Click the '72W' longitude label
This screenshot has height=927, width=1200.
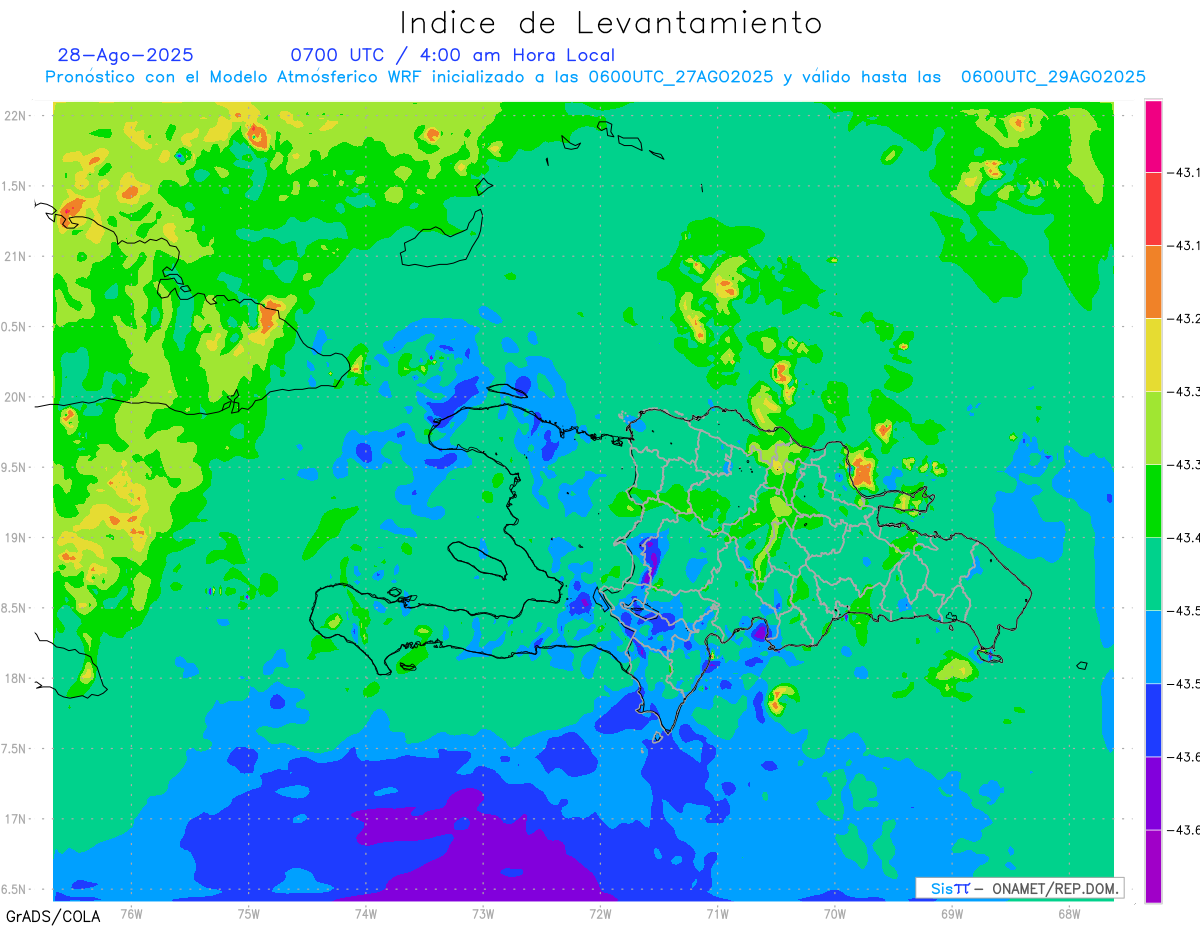click(x=600, y=912)
